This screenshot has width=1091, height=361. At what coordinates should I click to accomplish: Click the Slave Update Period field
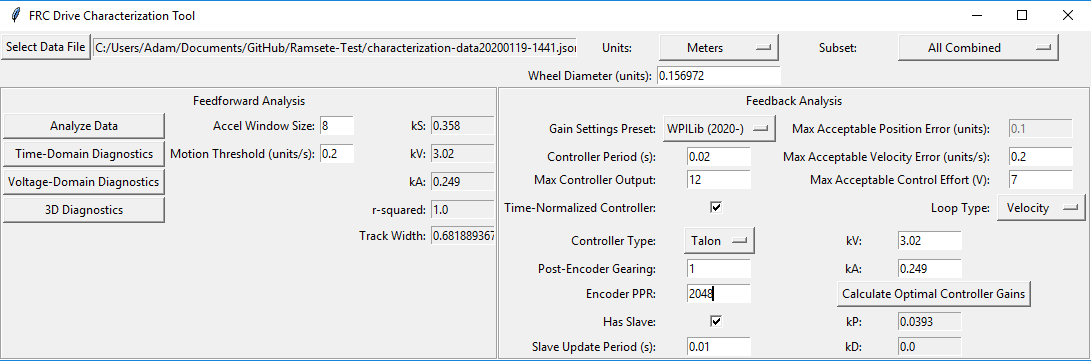tap(718, 346)
